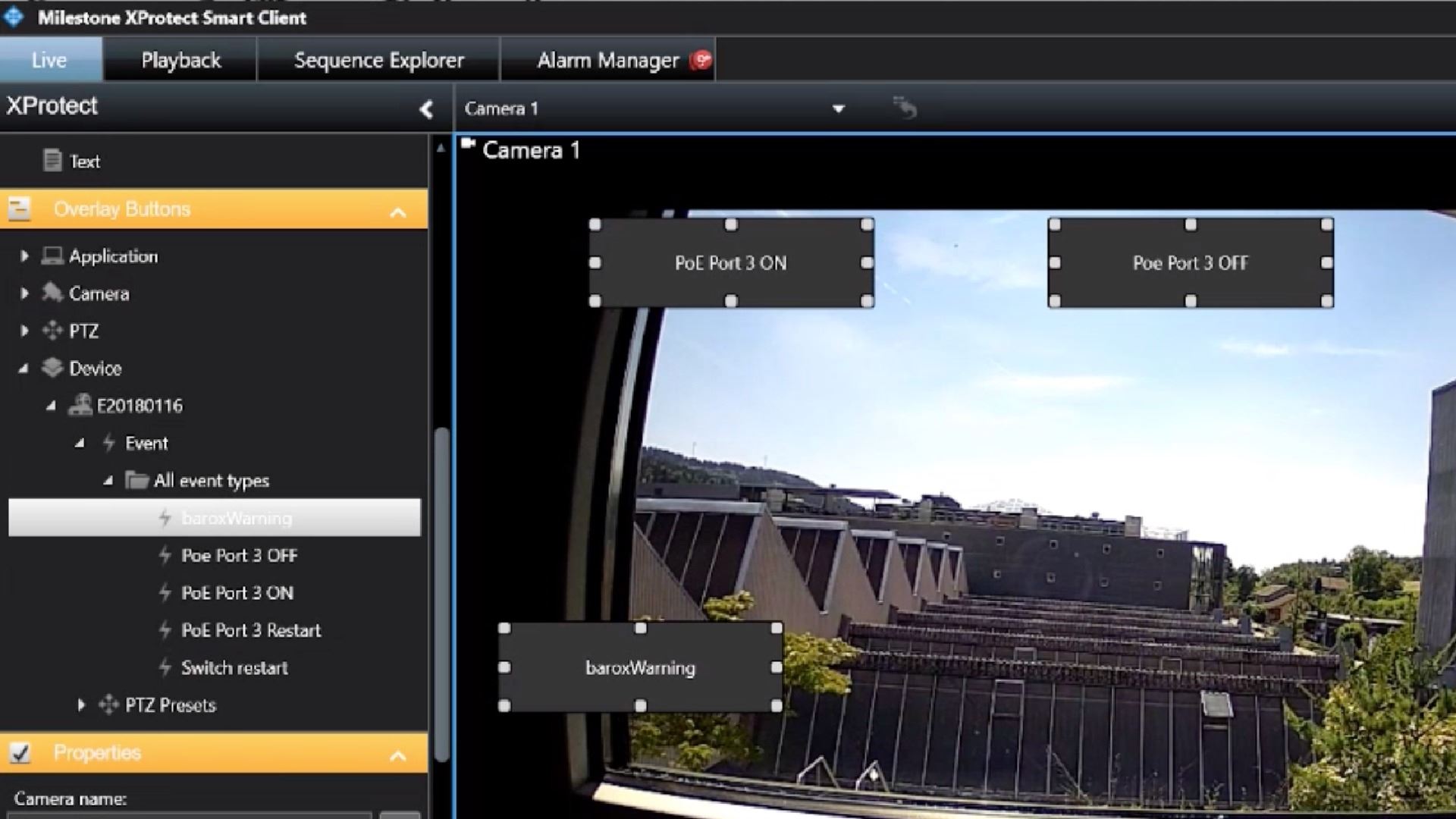The height and width of the screenshot is (819, 1456).
Task: Click the PTZ Presets icon
Action: click(108, 704)
